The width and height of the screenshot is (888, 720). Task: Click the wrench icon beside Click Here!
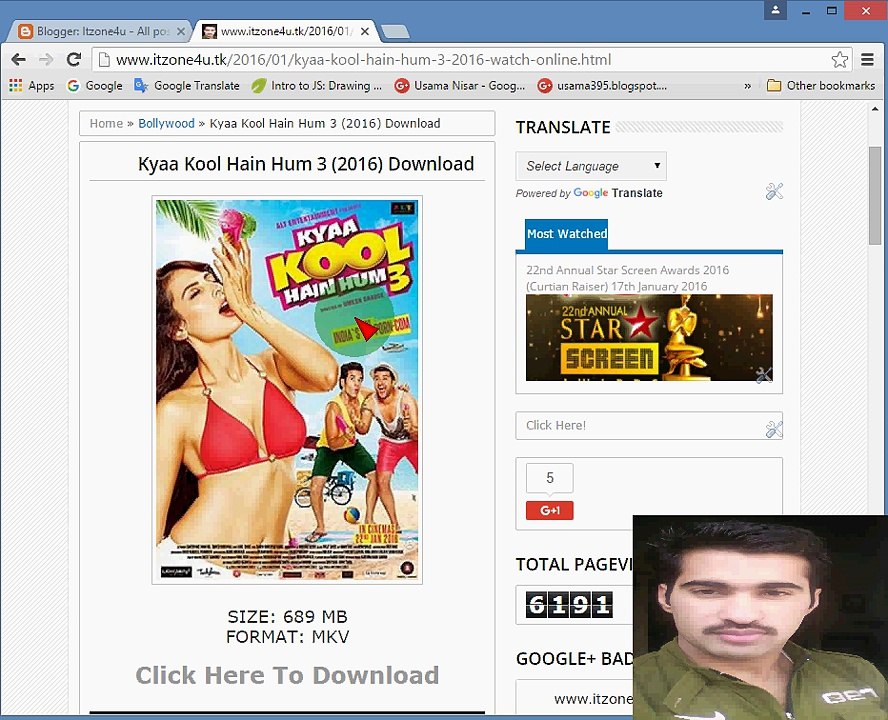point(774,429)
